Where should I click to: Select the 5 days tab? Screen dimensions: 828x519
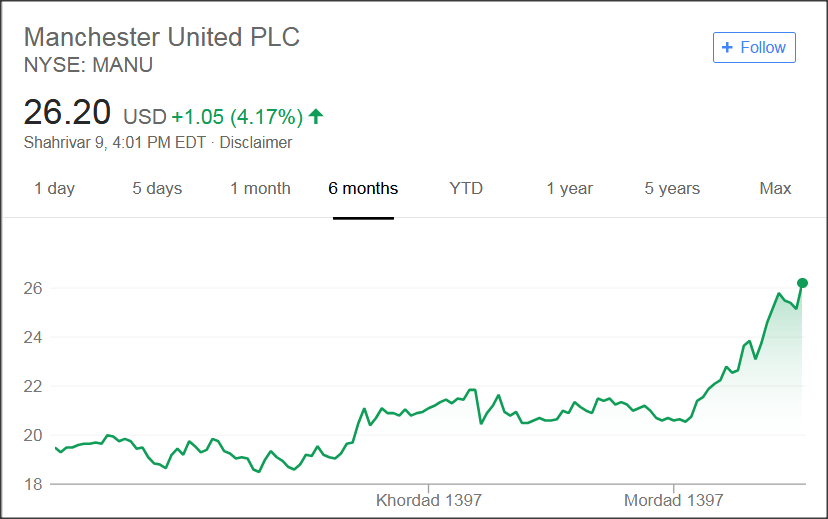point(157,188)
